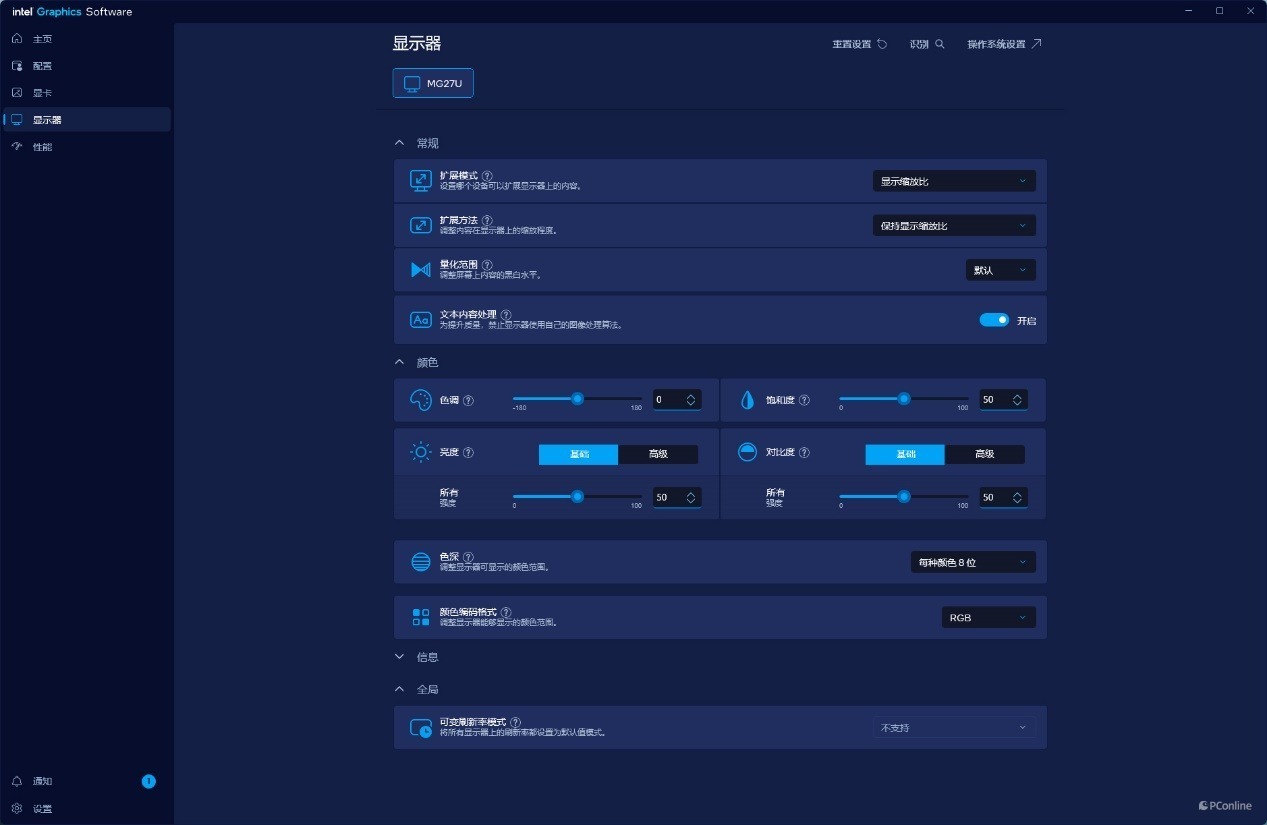Select the MG27U monitor button

[x=433, y=83]
